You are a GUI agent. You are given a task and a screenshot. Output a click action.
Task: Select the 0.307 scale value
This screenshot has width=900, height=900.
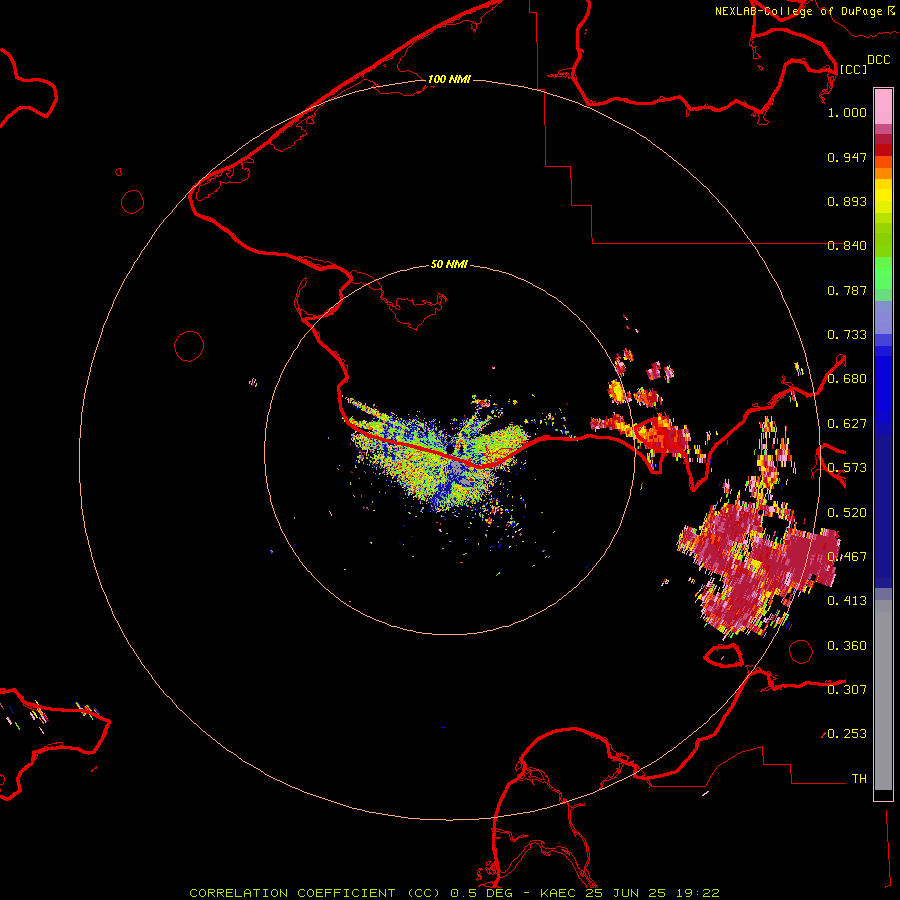(847, 690)
